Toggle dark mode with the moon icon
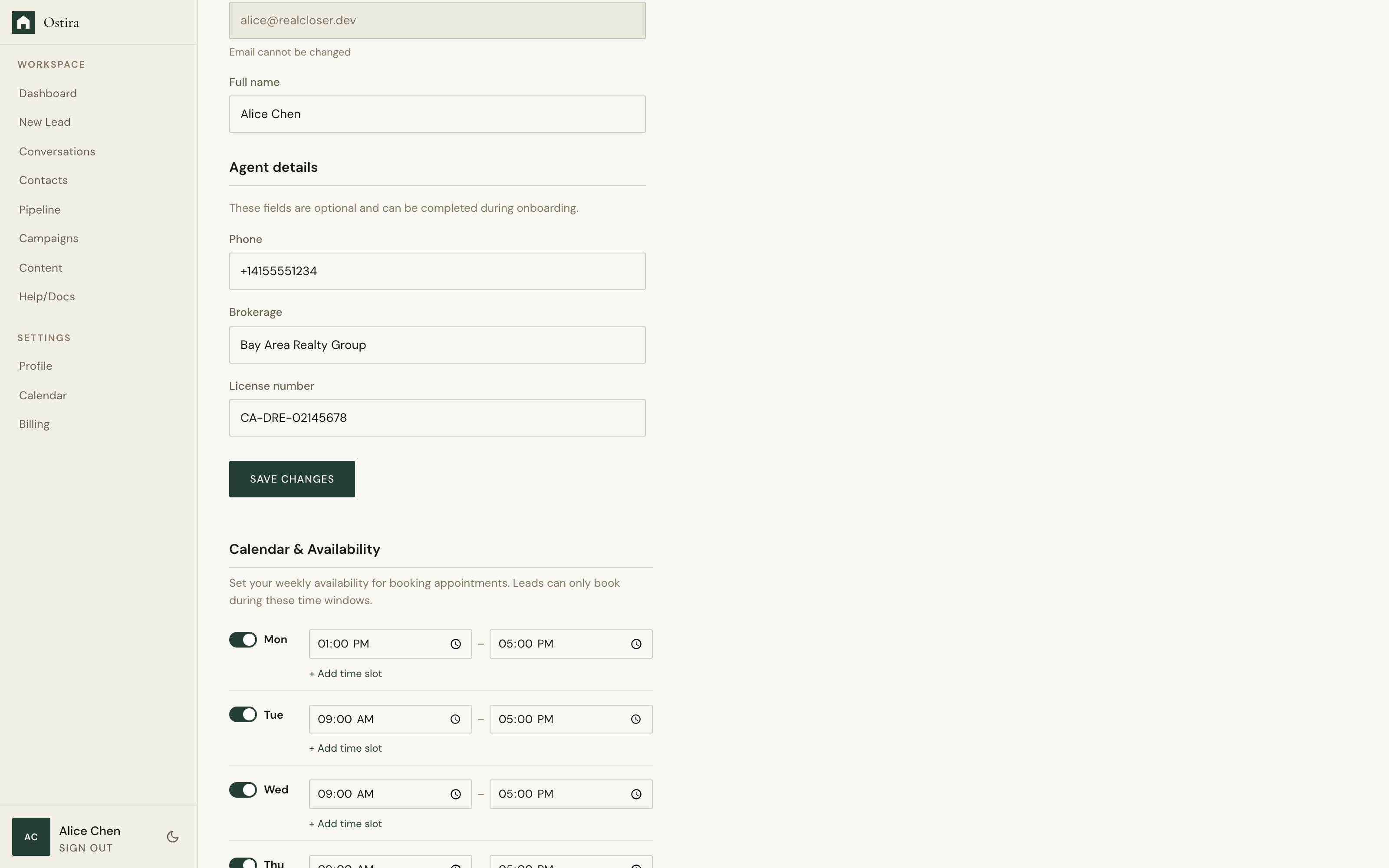The width and height of the screenshot is (1389, 868). (171, 836)
